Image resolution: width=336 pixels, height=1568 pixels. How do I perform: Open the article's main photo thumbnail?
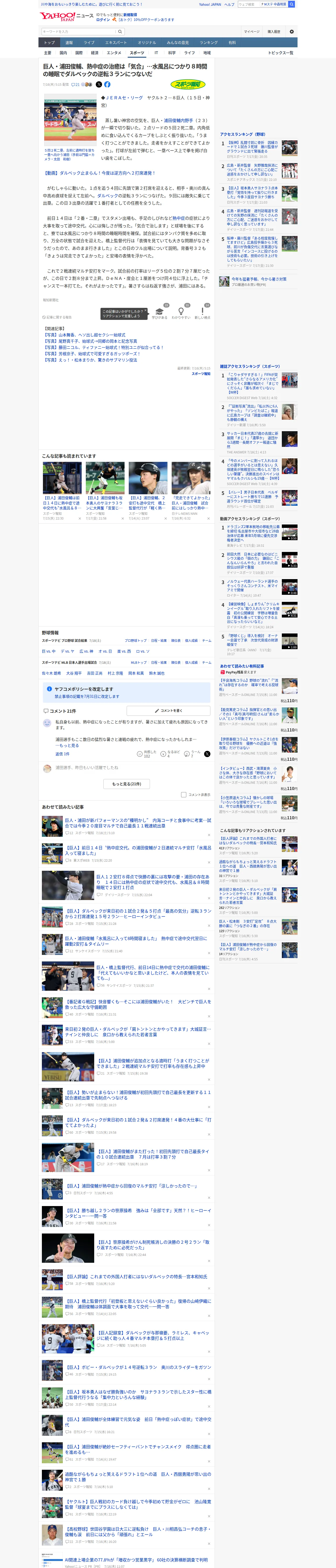[70, 120]
